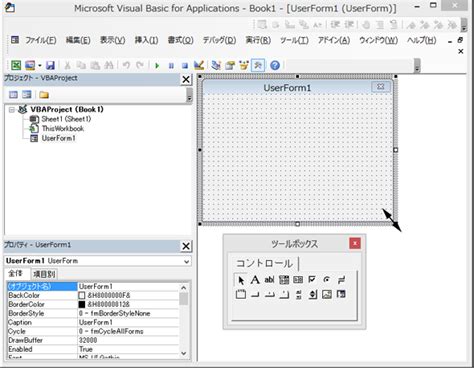The width and height of the screenshot is (474, 371).
Task: Click the View Object icon in project pane
Action: [x=27, y=95]
